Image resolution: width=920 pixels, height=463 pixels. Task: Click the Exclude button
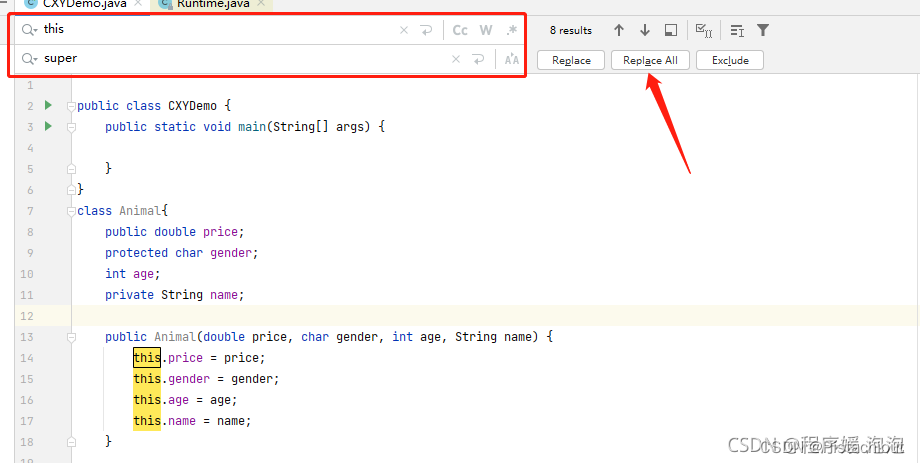730,60
